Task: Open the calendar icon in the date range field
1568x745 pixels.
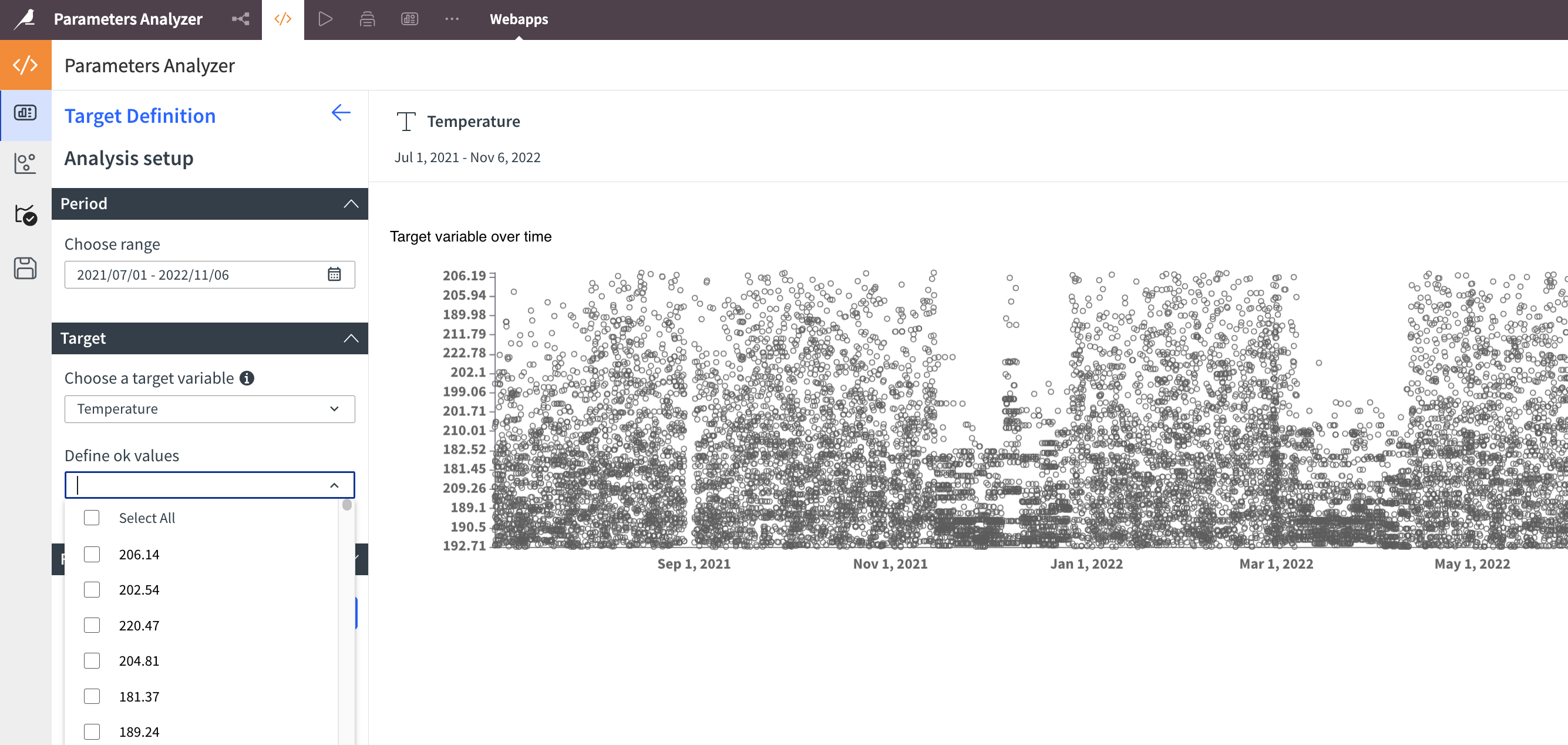Action: (334, 274)
